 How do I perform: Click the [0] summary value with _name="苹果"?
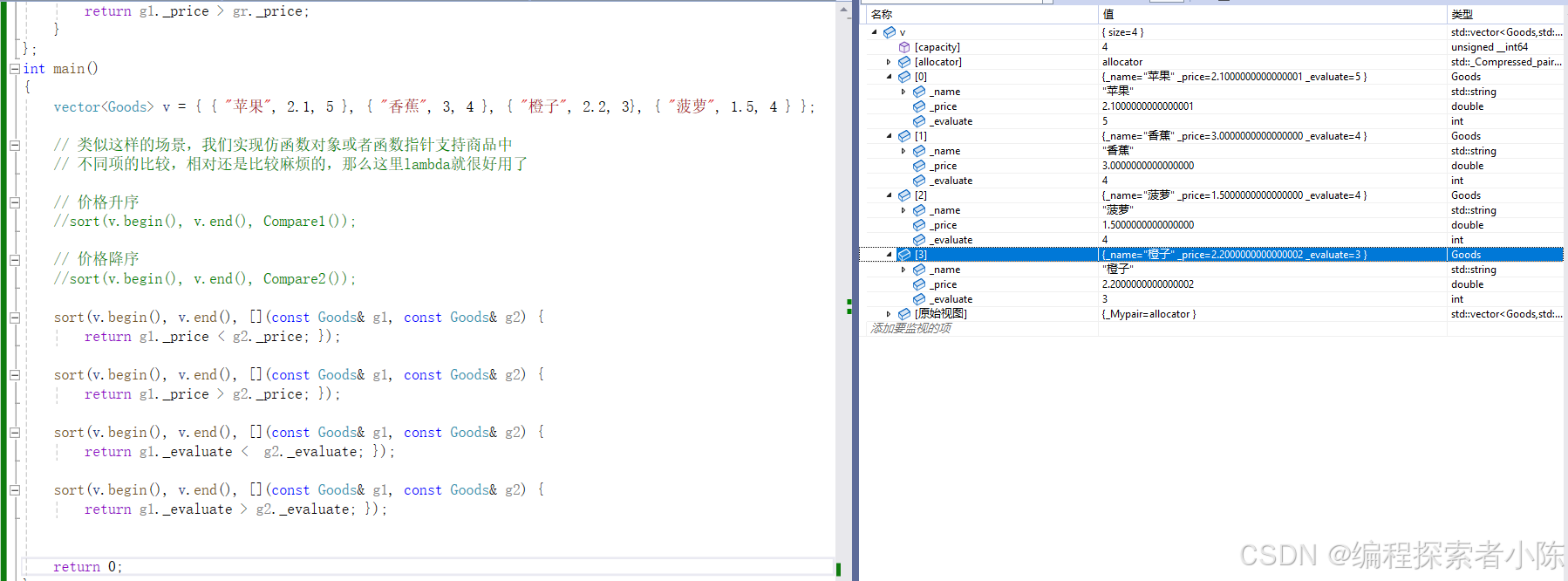pos(1235,77)
